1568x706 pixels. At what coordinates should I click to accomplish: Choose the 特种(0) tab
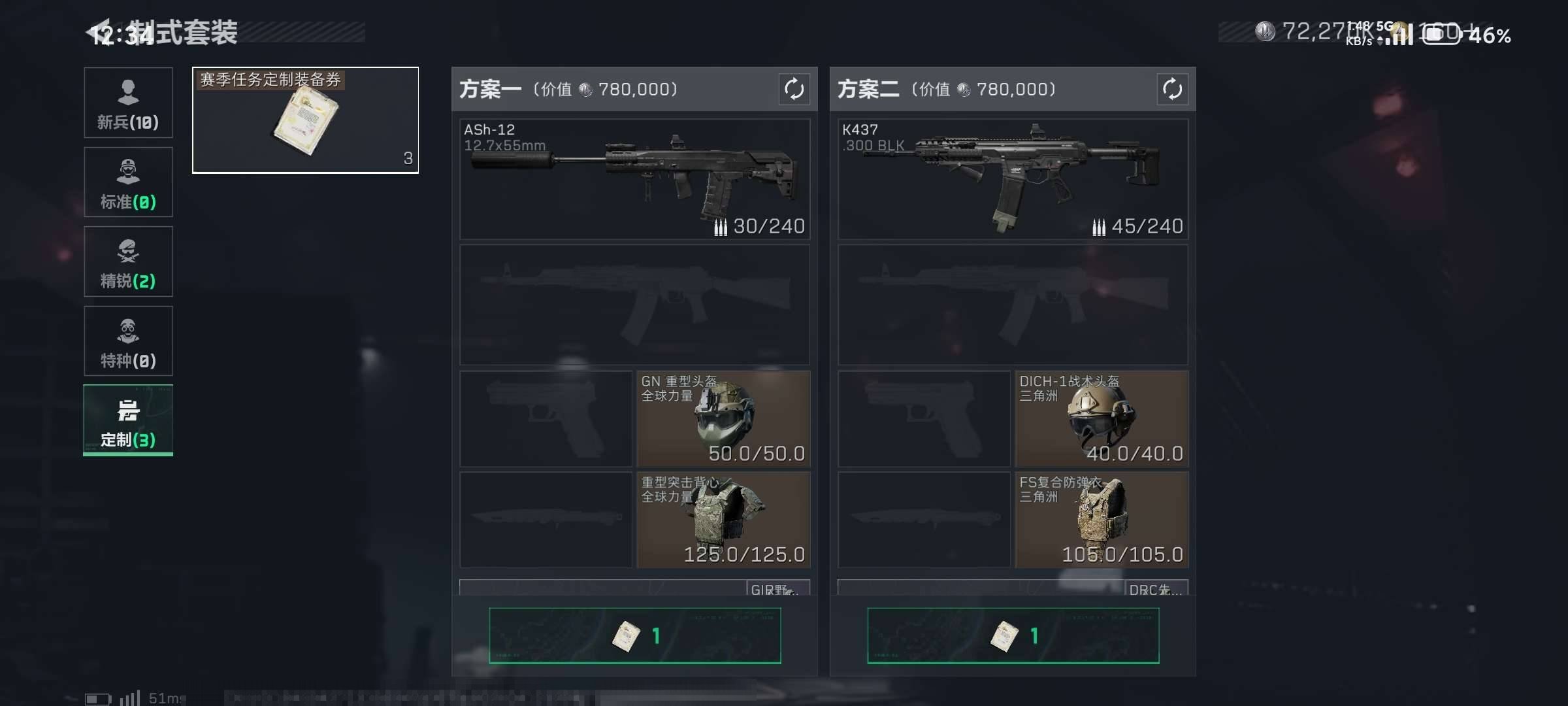[x=128, y=341]
